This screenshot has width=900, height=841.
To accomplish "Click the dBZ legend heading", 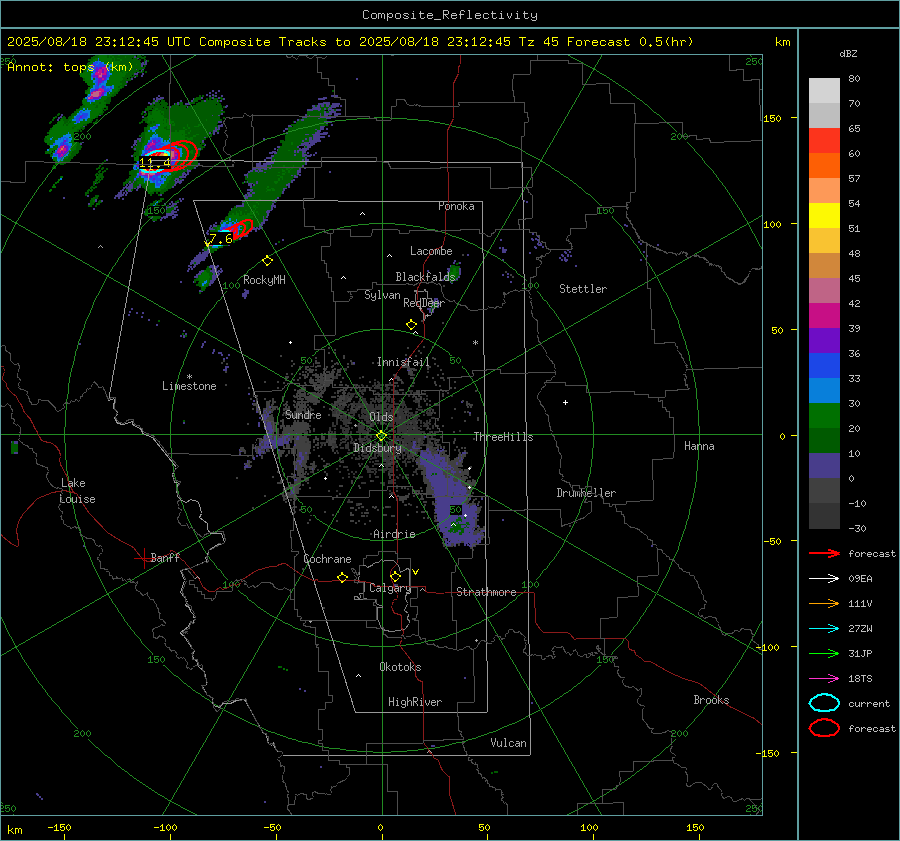I will coord(848,53).
